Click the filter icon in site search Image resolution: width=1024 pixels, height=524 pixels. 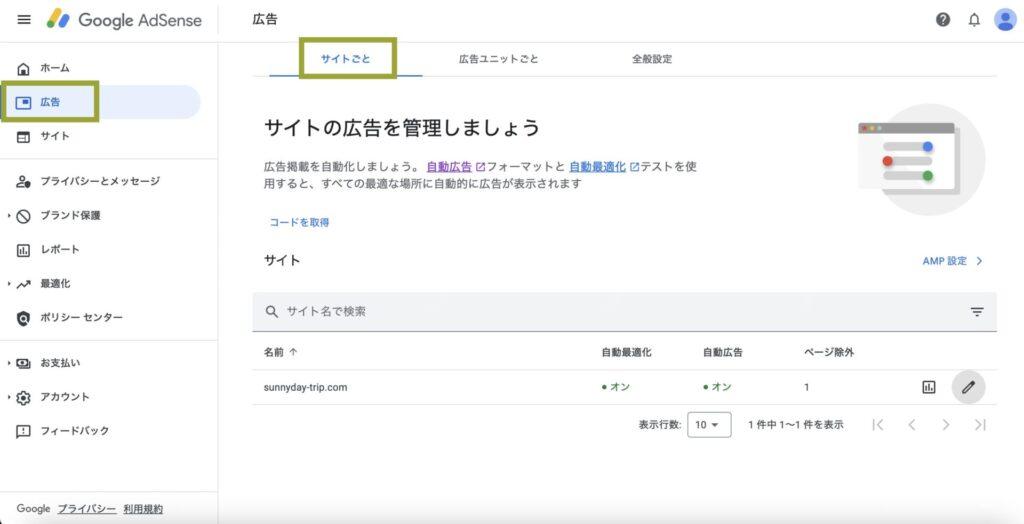tap(977, 312)
